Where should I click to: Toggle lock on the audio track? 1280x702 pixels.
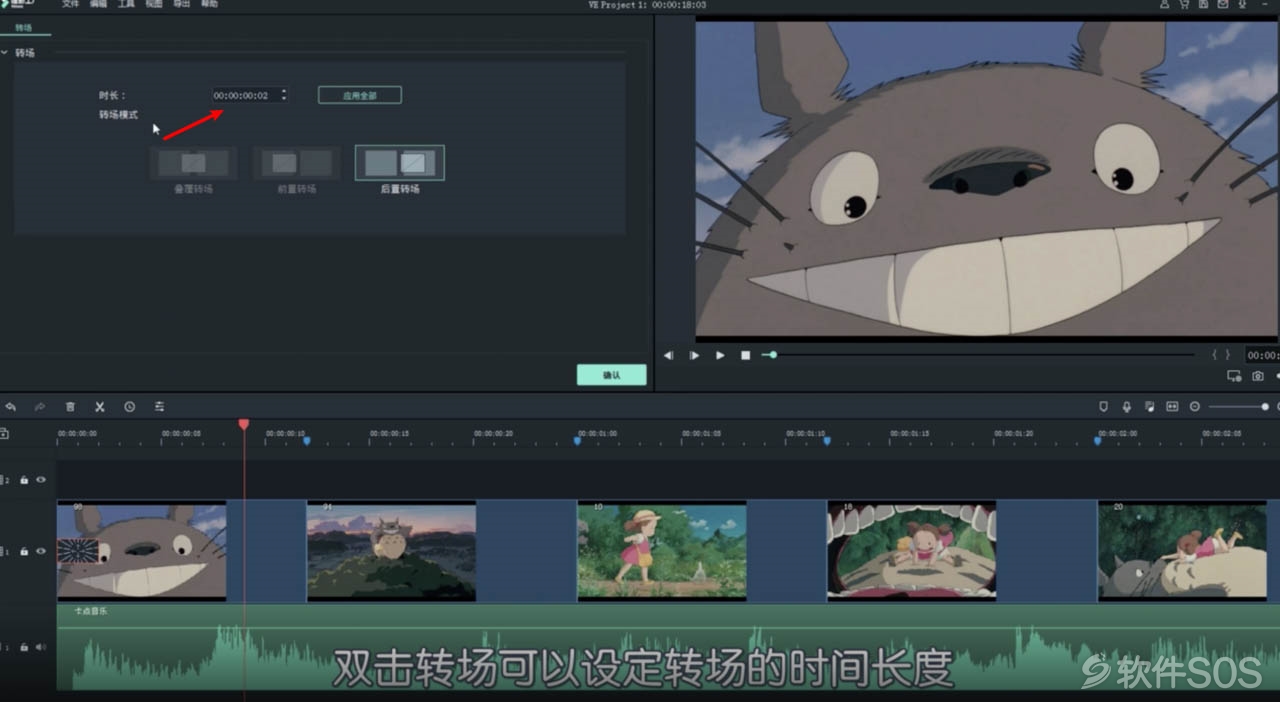(24, 647)
